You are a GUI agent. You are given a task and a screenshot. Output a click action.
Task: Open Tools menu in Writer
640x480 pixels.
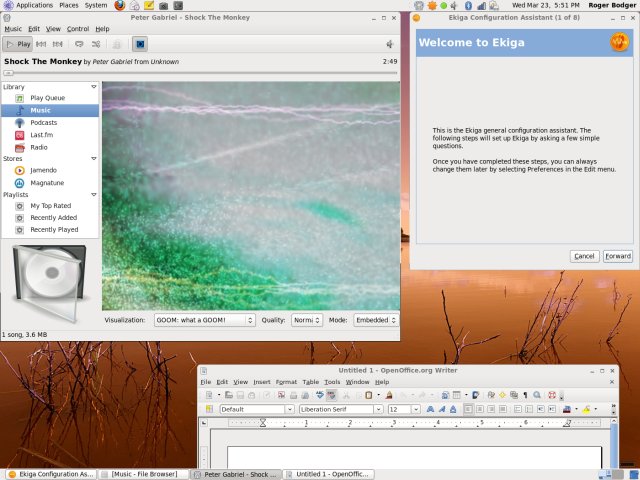click(332, 382)
